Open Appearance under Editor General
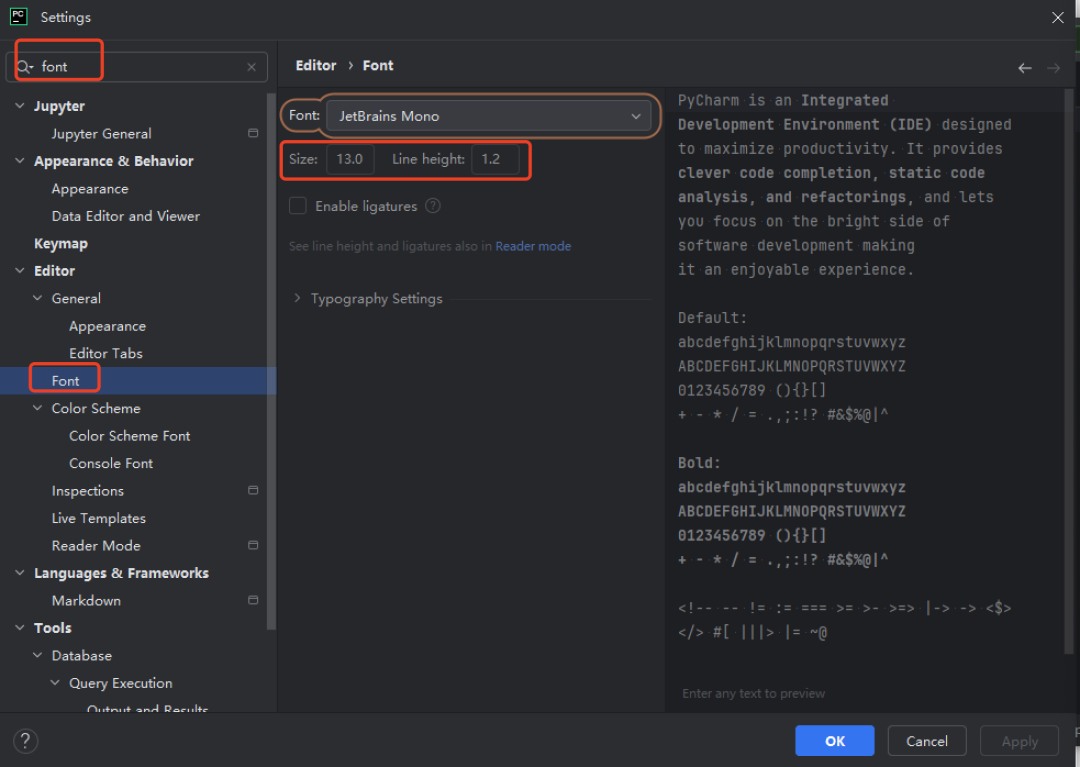Image resolution: width=1080 pixels, height=767 pixels. [x=107, y=326]
